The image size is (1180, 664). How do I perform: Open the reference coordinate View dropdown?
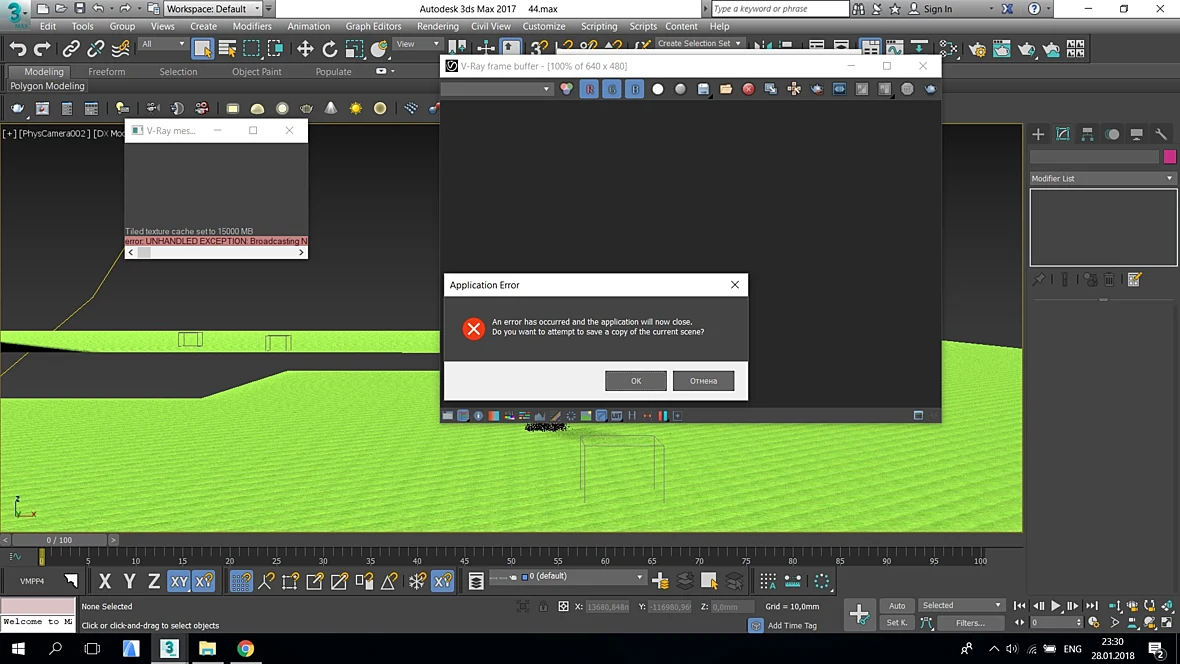point(418,44)
